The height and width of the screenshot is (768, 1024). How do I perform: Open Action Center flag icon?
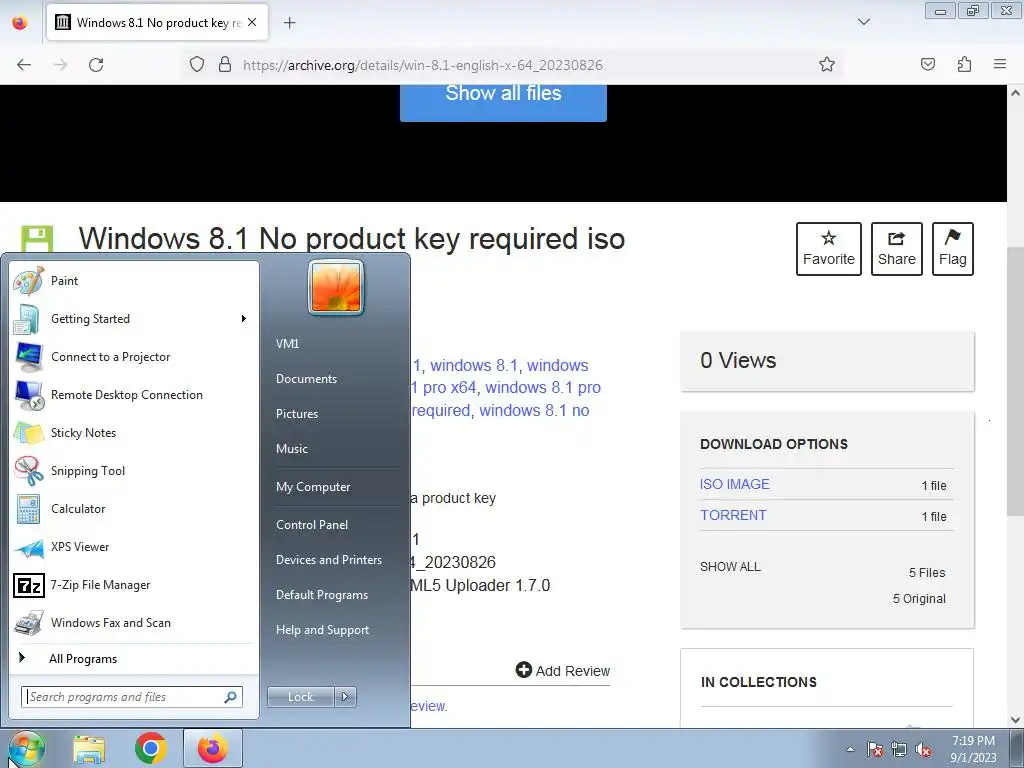(875, 750)
